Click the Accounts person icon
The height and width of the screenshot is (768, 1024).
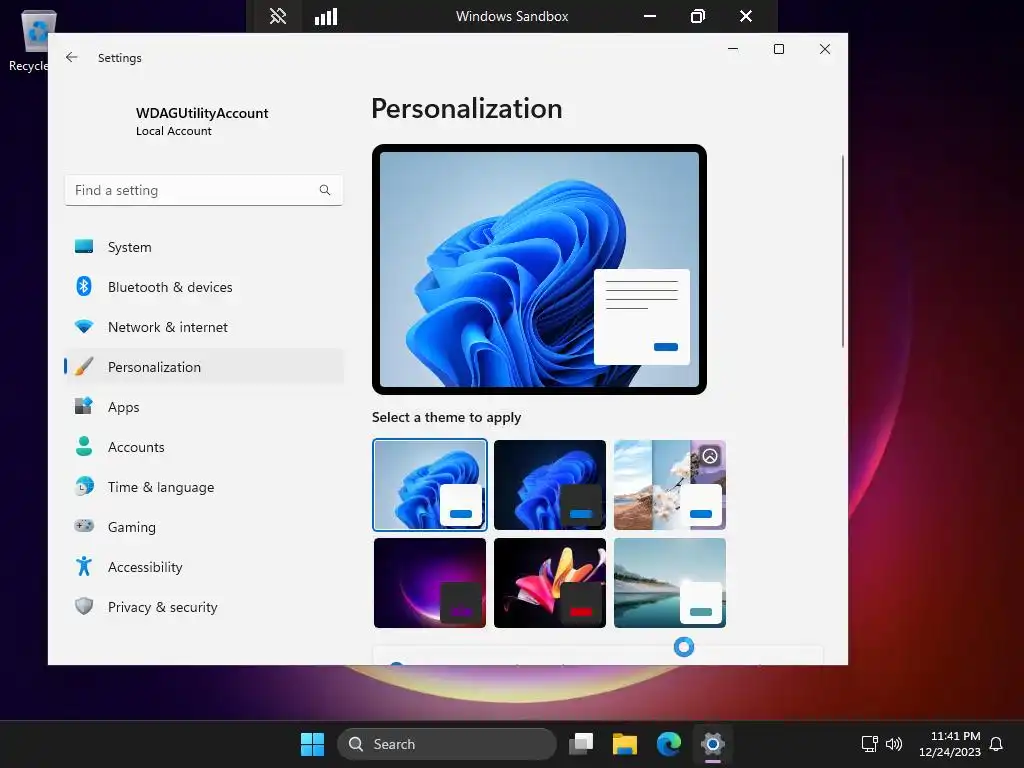pos(84,446)
